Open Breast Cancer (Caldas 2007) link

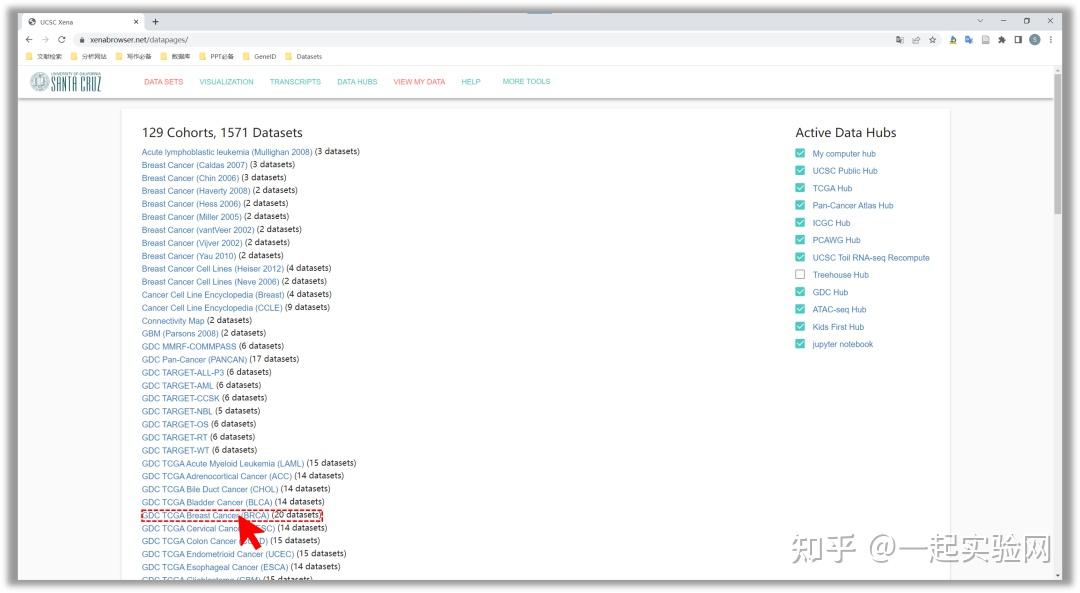194,165
